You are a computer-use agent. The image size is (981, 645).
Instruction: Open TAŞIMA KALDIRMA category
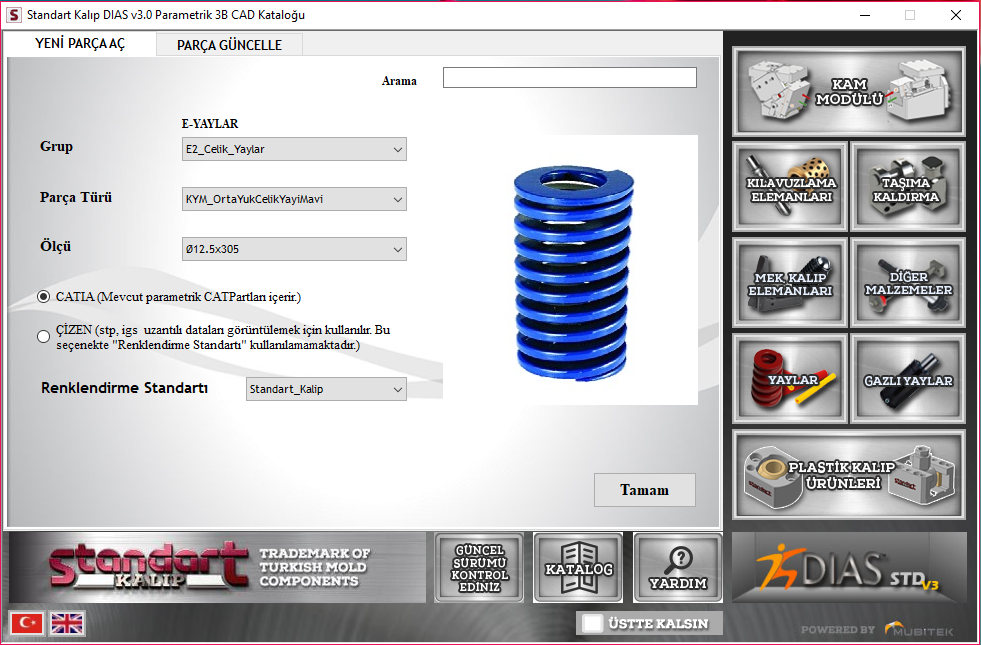point(908,186)
